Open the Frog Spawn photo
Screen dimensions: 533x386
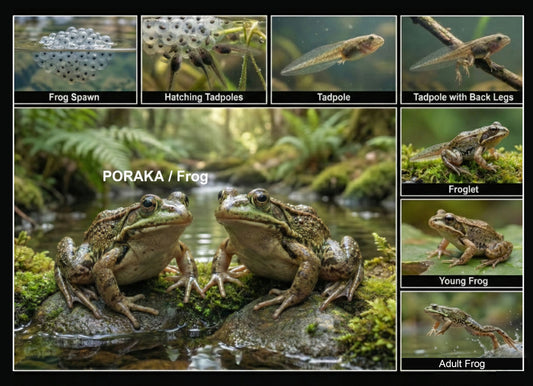75,54
